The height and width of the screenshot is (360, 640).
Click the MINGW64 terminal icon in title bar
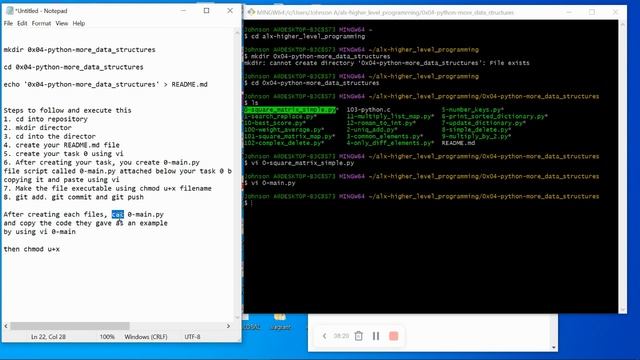click(251, 12)
